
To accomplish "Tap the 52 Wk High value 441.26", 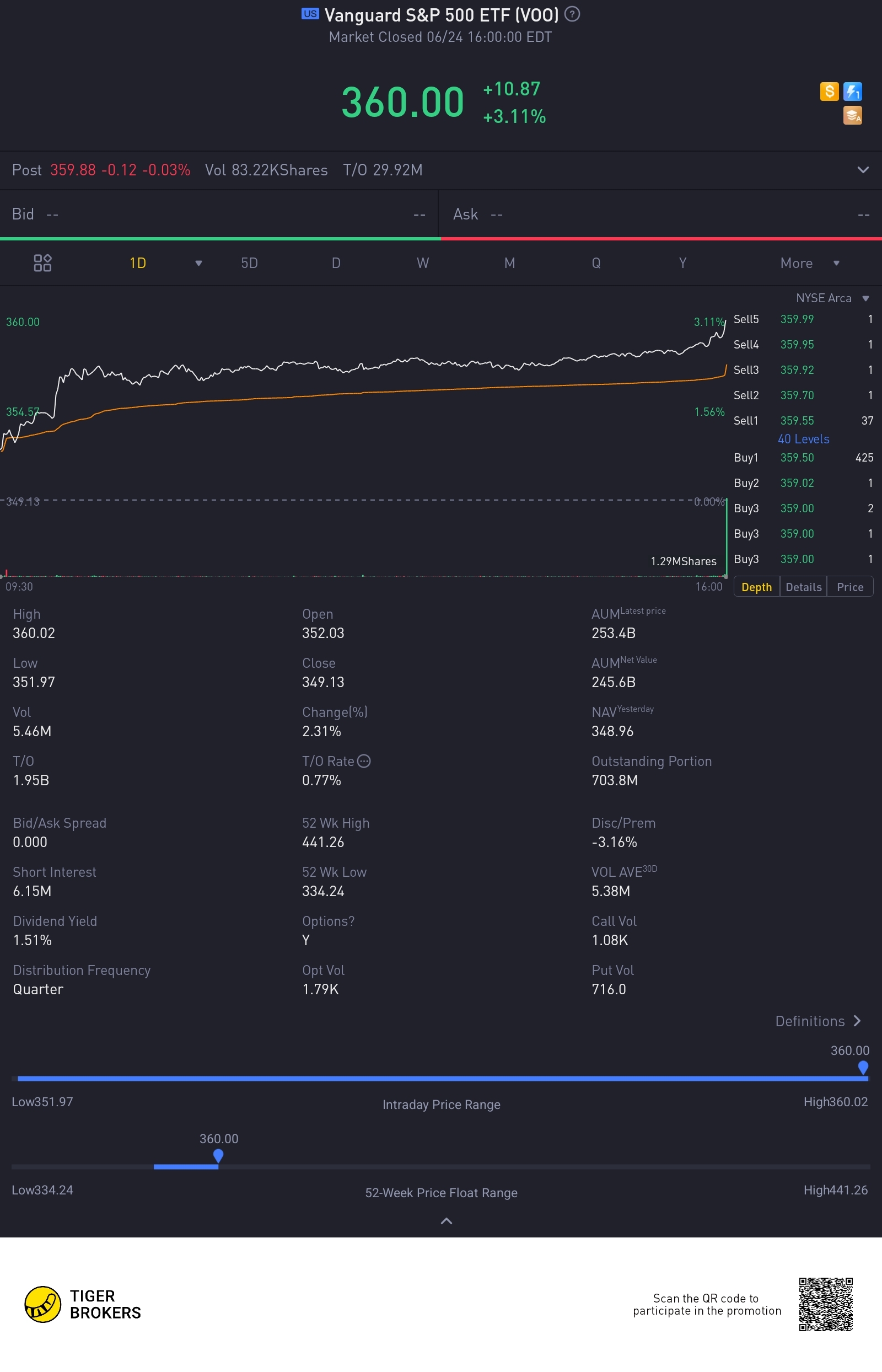I will pyautogui.click(x=323, y=842).
